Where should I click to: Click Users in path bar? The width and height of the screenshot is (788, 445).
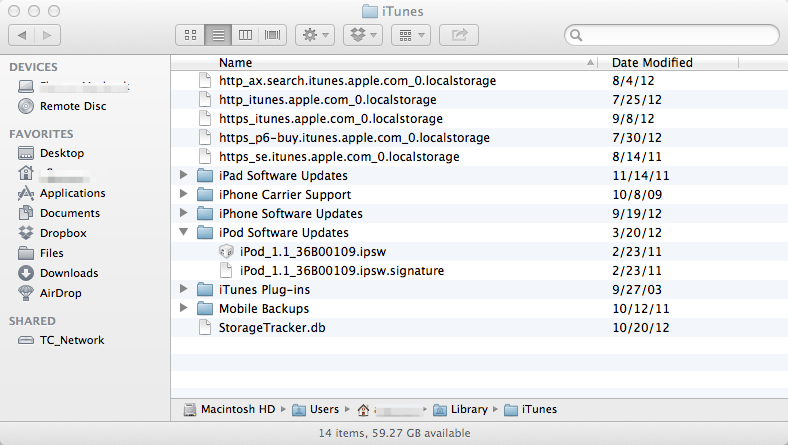tap(316, 410)
